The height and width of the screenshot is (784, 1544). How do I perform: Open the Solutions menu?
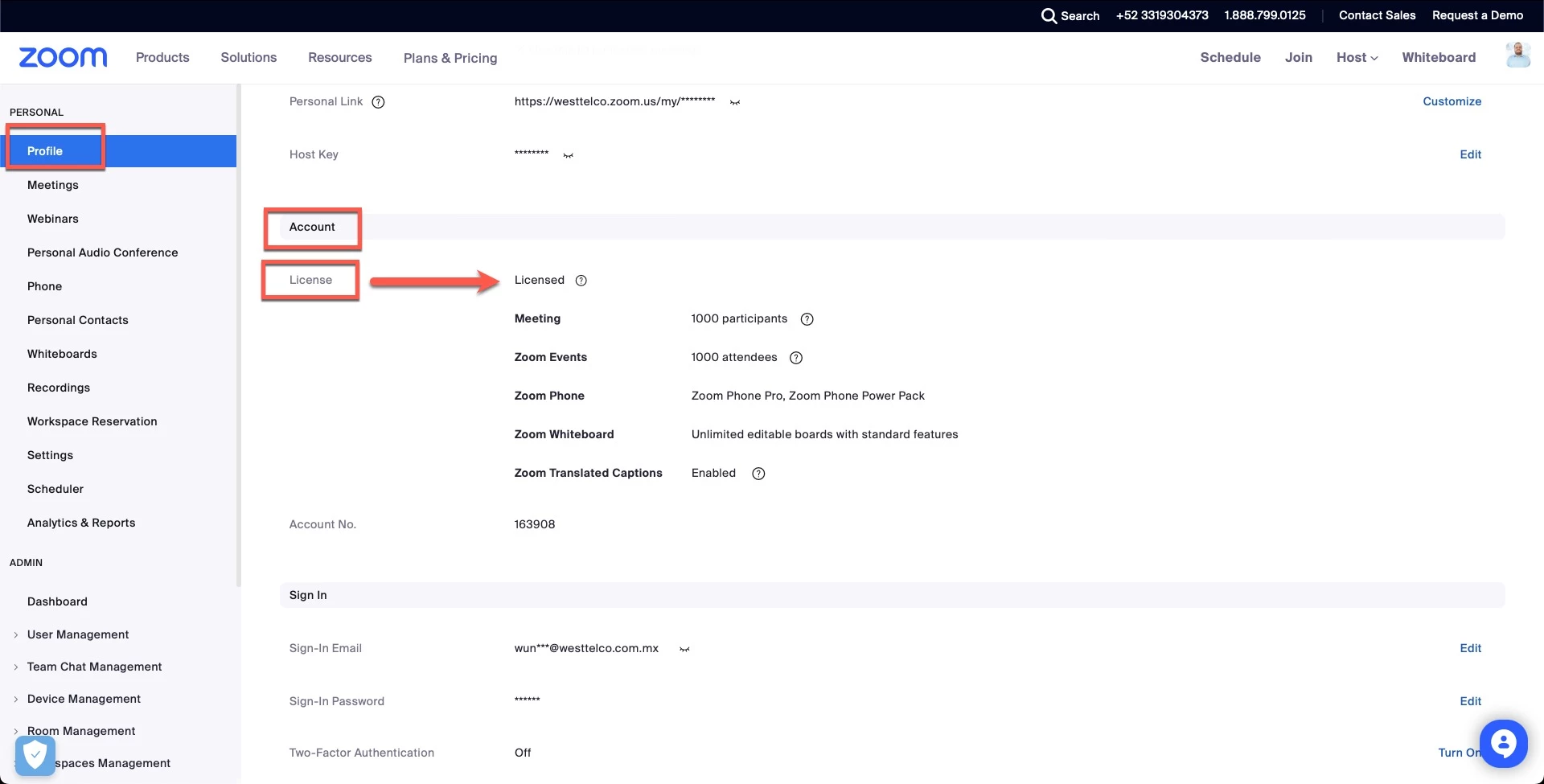click(x=248, y=57)
